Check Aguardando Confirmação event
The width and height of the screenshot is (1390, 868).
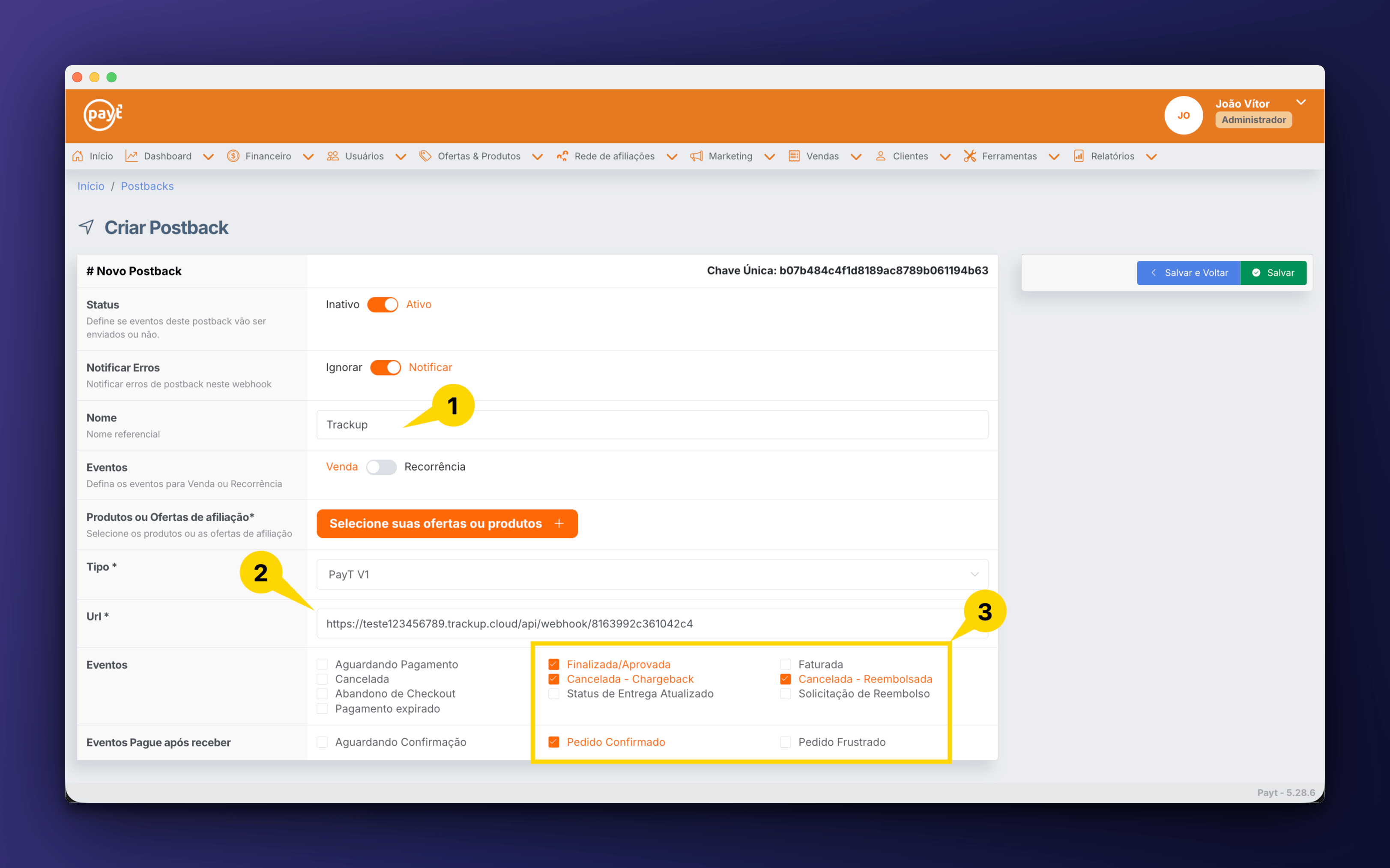(322, 742)
